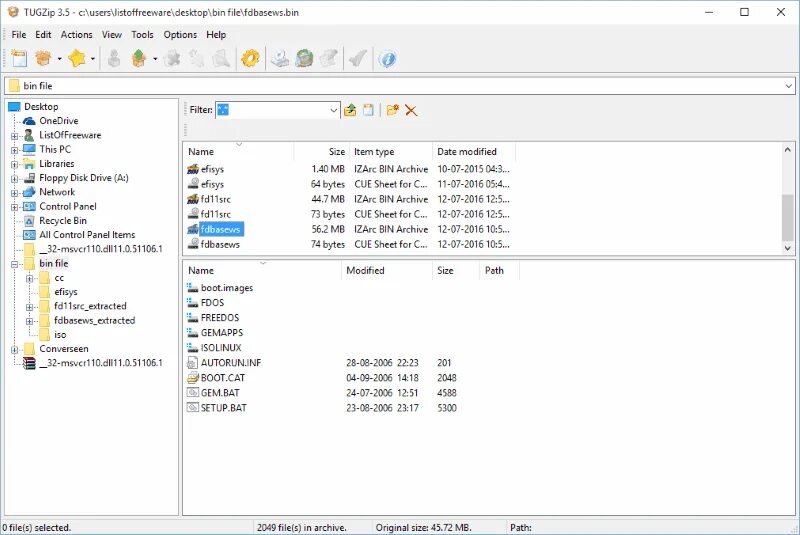Click the disc drive toolbar icon
This screenshot has width=800, height=535.
coord(280,59)
